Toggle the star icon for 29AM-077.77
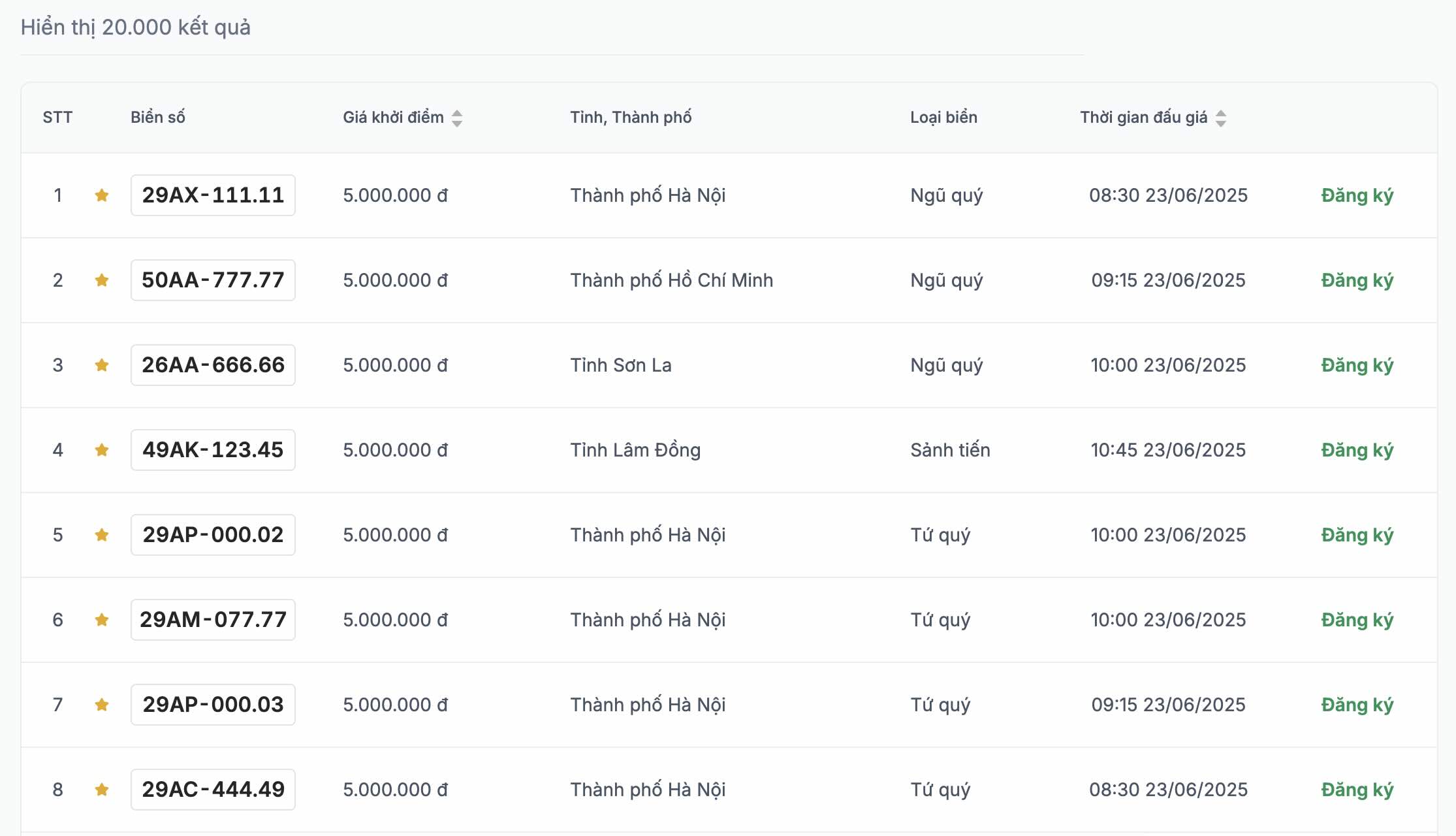This screenshot has height=836, width=1456. pyautogui.click(x=101, y=620)
